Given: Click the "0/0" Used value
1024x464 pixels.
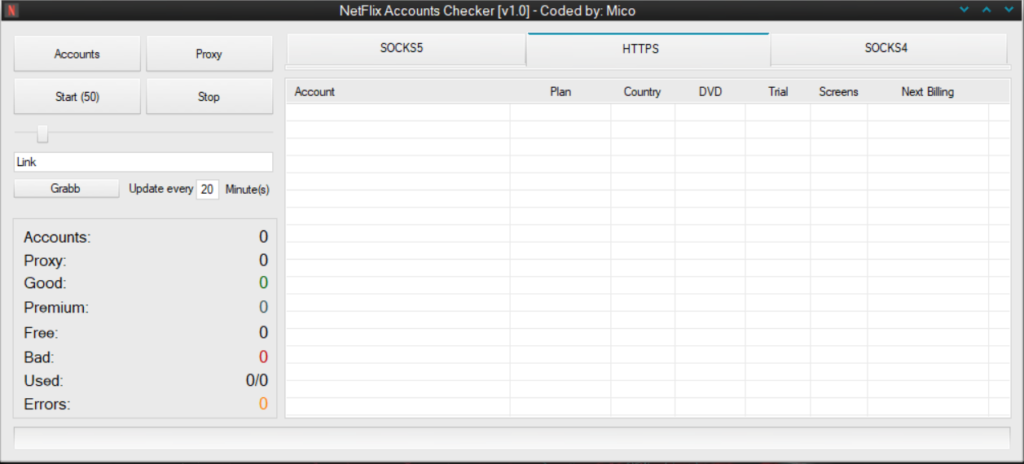Looking at the screenshot, I should 257,380.
